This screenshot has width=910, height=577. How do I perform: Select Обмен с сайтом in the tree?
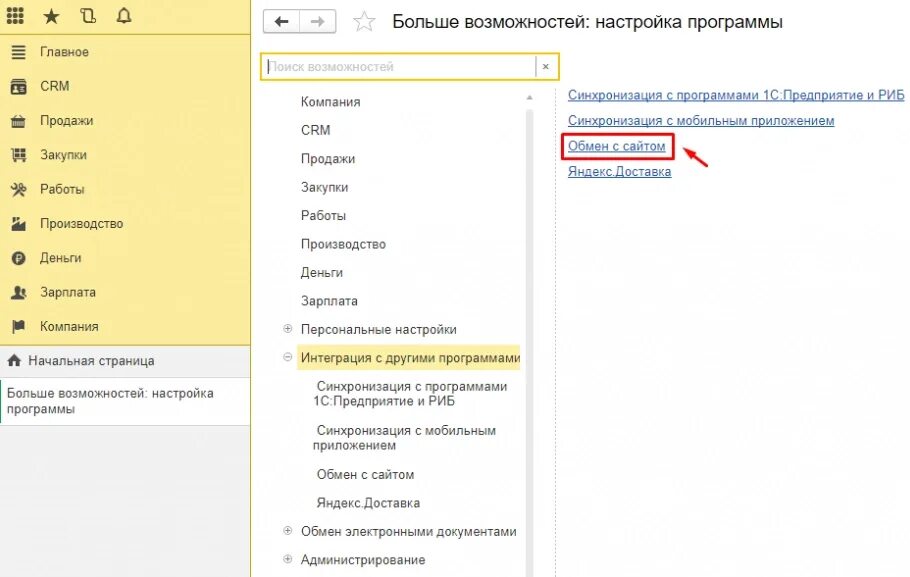tap(365, 475)
